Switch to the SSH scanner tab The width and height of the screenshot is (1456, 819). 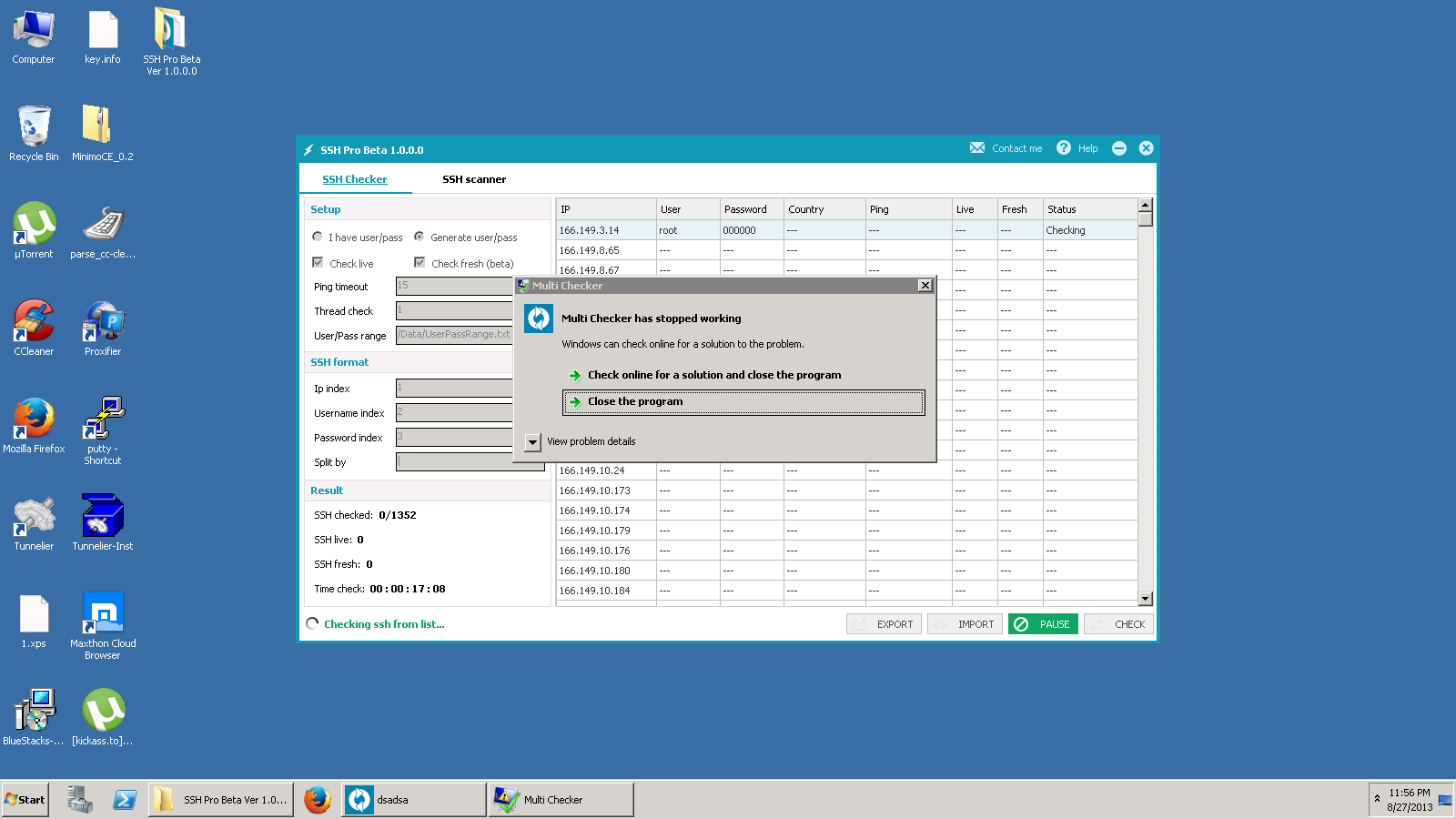[474, 179]
